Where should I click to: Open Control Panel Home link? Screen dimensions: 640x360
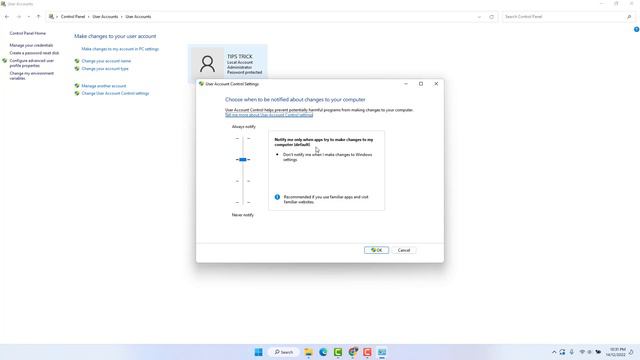click(28, 33)
